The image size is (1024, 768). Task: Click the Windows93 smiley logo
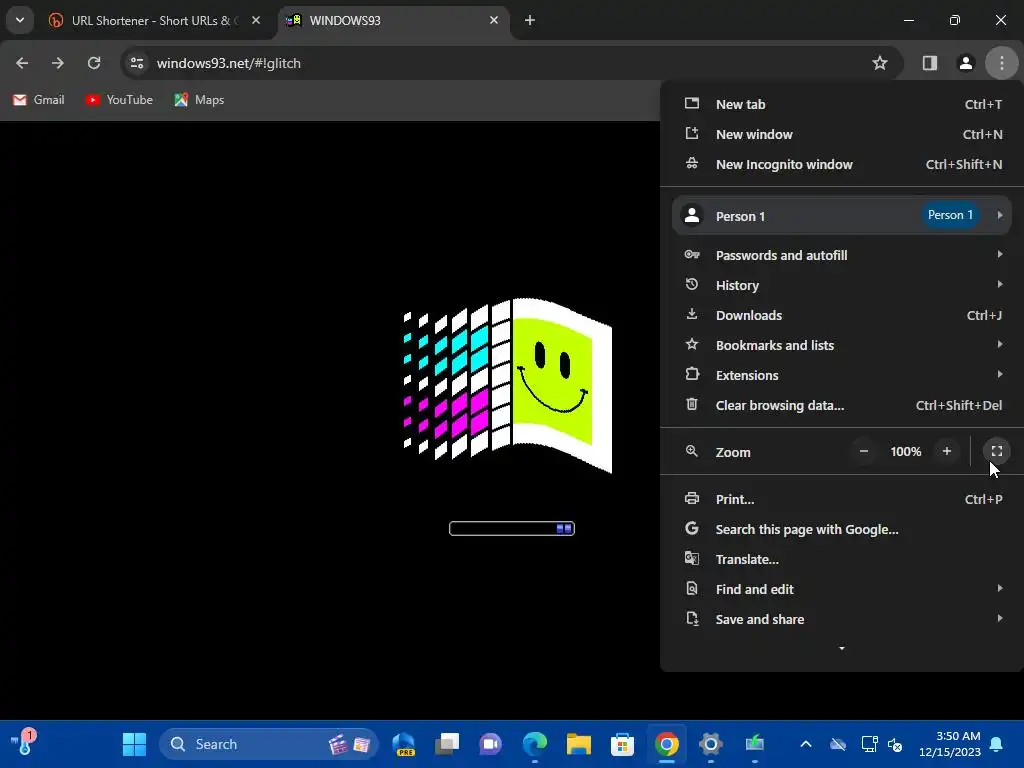click(x=508, y=385)
